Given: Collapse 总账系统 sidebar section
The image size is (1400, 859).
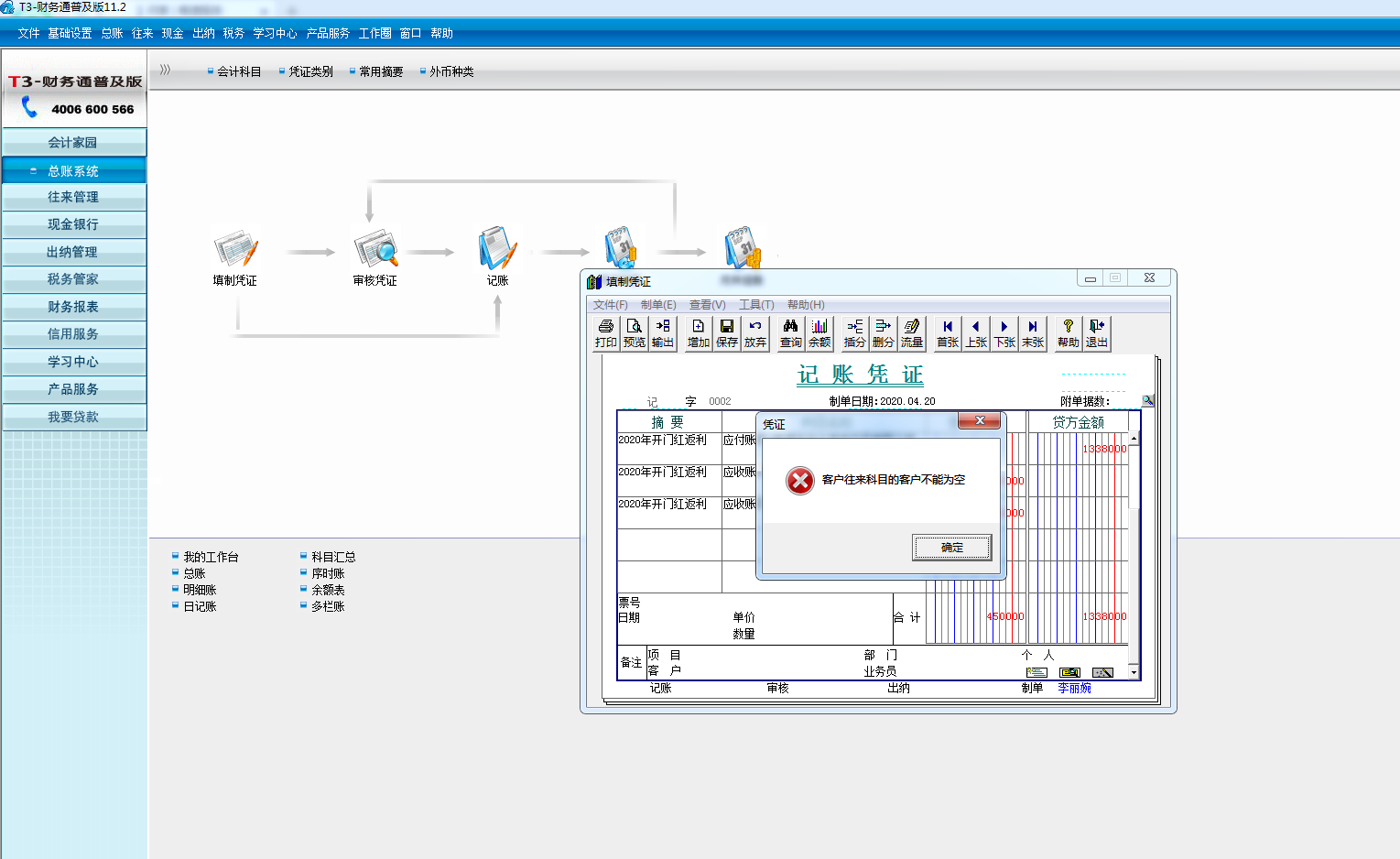Looking at the screenshot, I should pyautogui.click(x=73, y=170).
